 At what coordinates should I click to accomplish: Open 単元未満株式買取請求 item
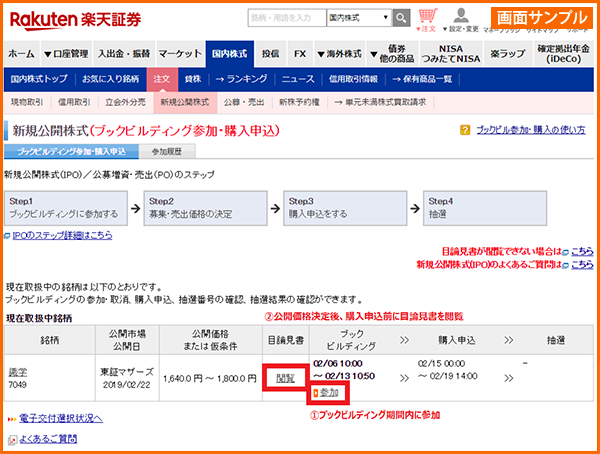tap(380, 102)
